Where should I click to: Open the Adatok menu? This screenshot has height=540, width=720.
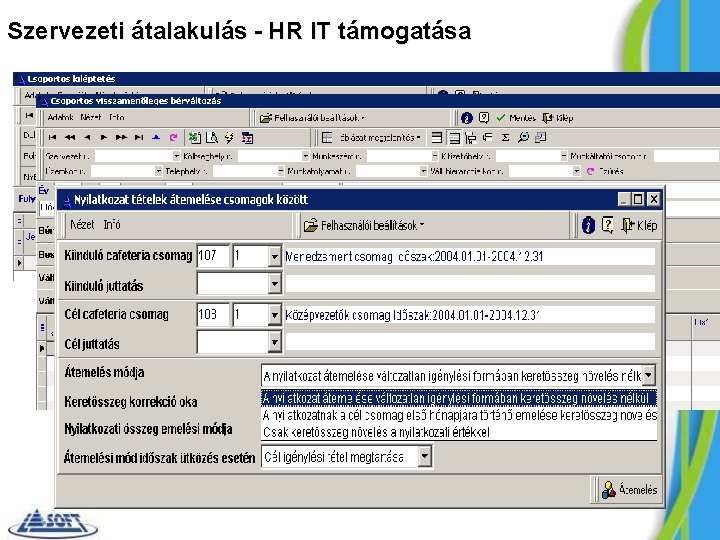61,118
